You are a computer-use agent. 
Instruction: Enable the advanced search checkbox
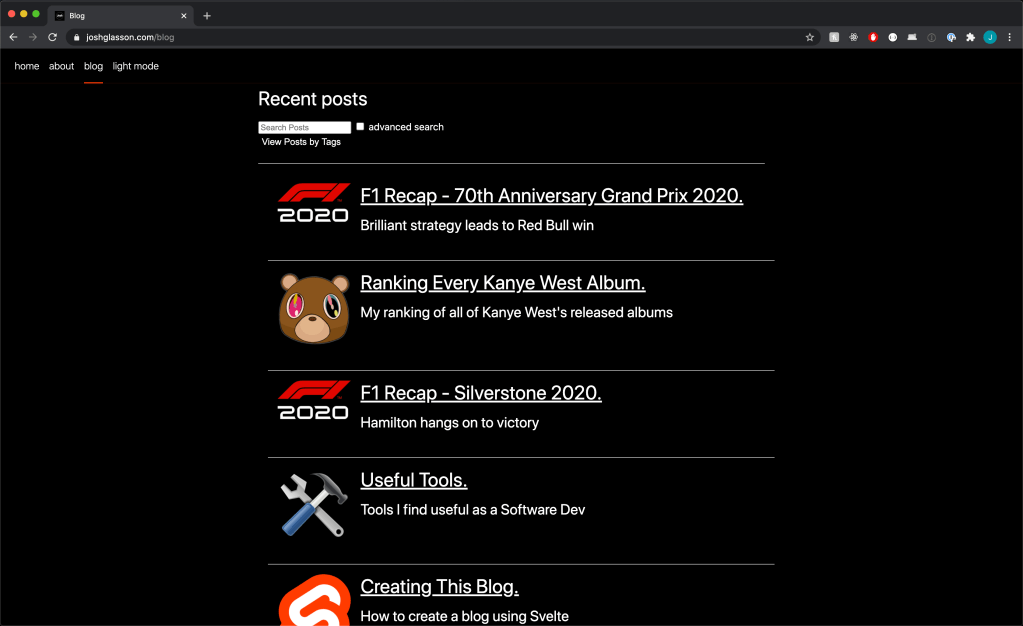point(360,127)
